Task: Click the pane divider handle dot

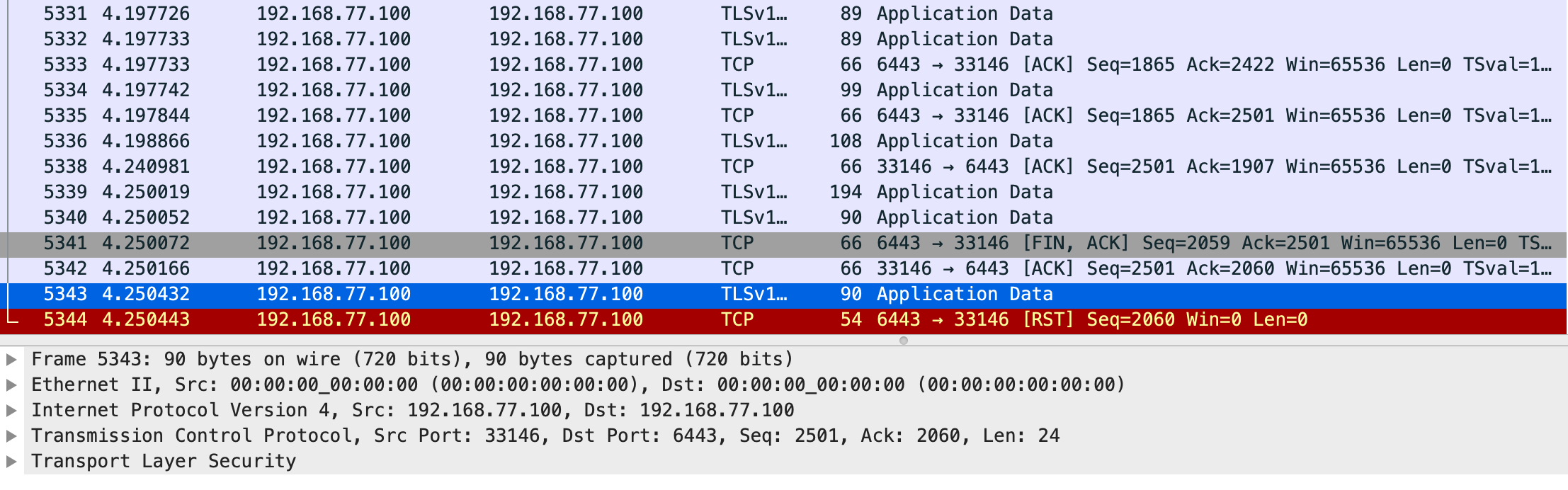Action: tap(903, 341)
